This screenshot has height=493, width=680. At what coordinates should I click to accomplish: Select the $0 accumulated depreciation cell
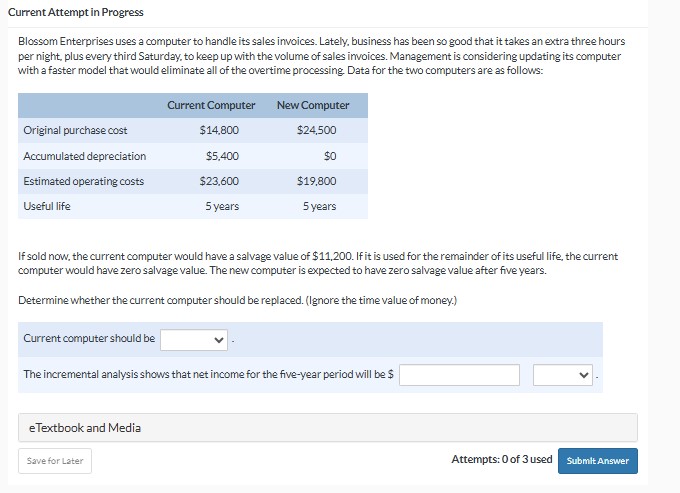point(329,156)
